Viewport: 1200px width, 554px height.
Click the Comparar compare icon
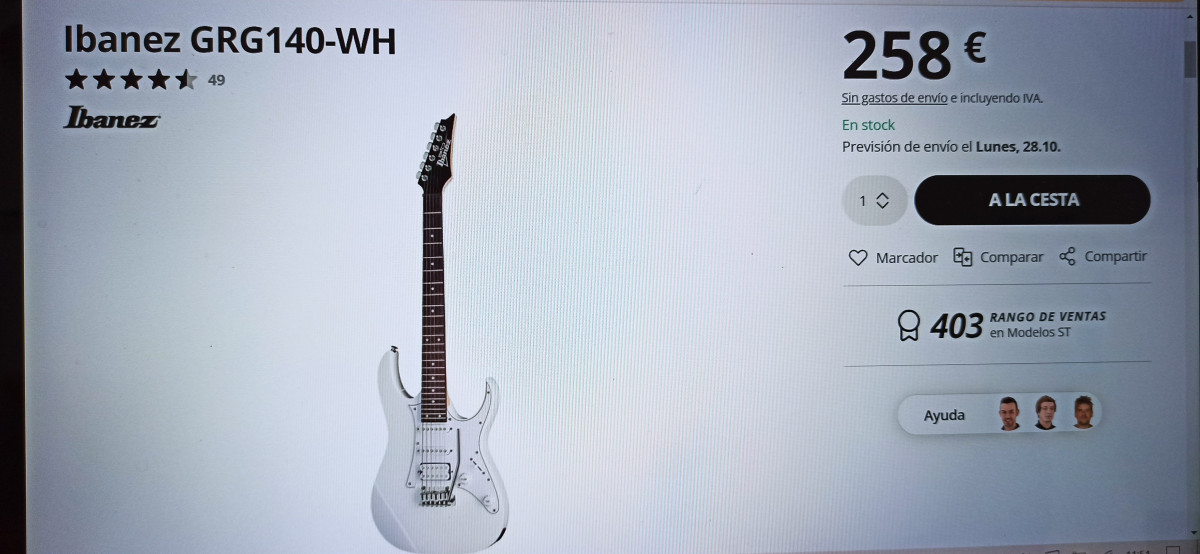(963, 256)
